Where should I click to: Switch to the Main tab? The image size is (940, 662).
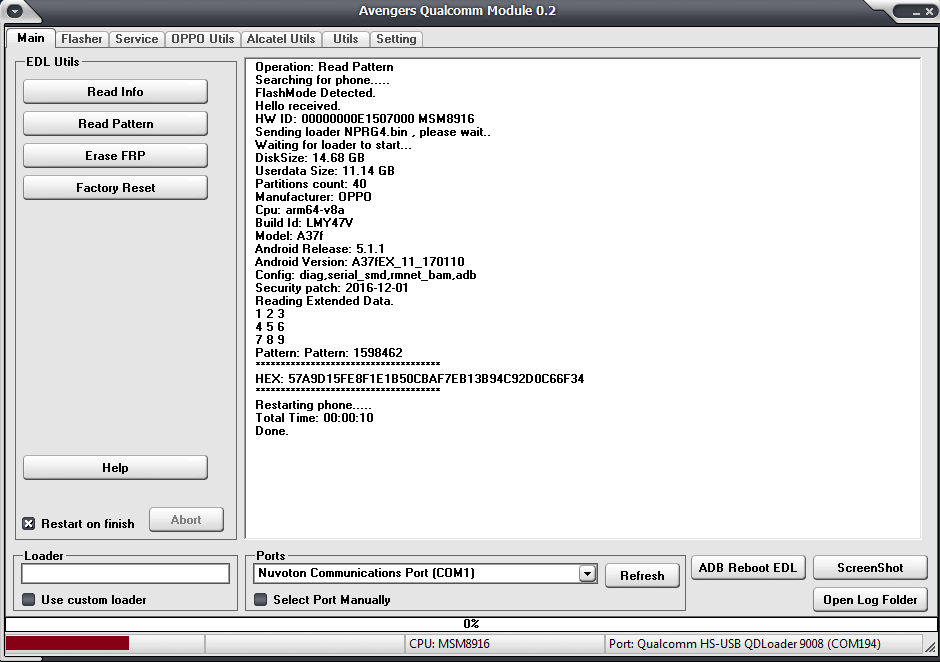click(x=31, y=38)
